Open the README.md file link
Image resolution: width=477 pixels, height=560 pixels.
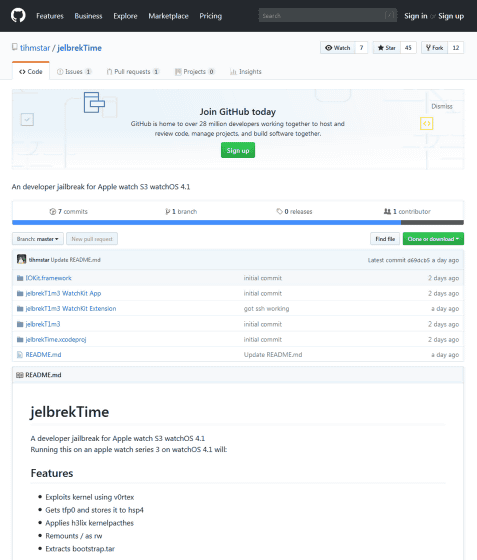[x=43, y=355]
